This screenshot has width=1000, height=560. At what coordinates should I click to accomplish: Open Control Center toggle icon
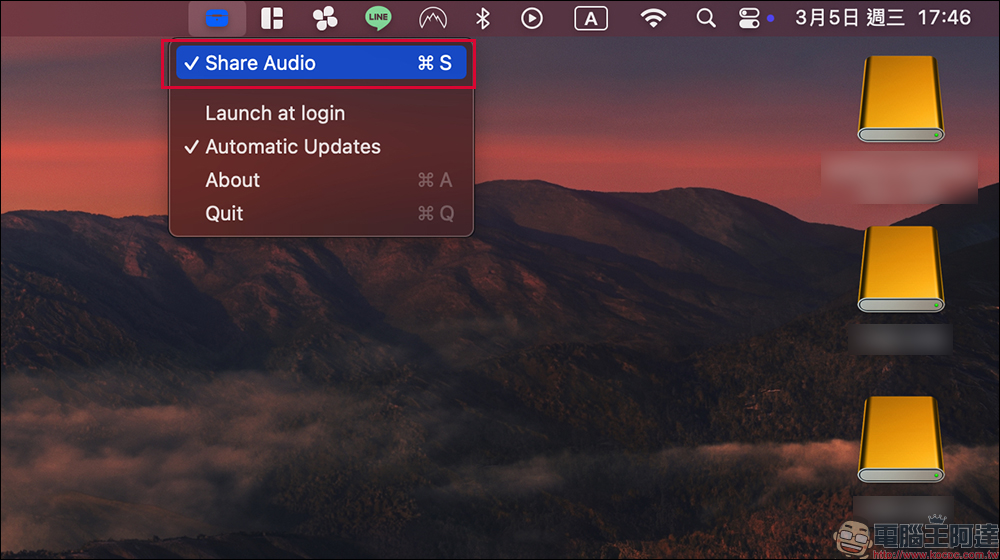[749, 18]
